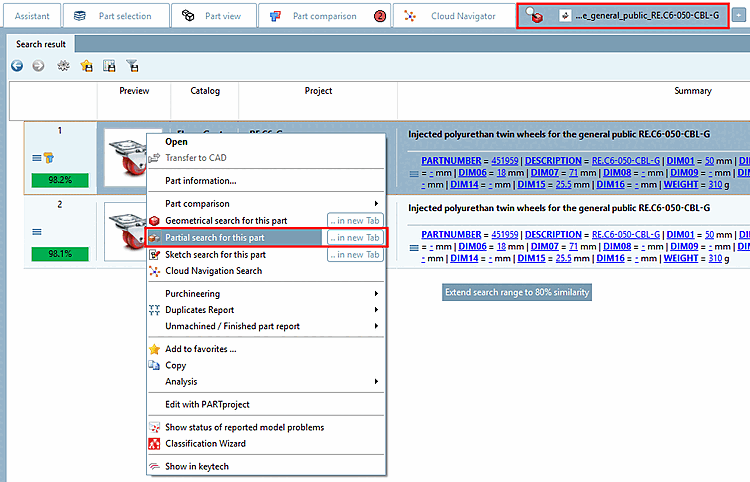Click the save search results table icon

tap(109, 66)
